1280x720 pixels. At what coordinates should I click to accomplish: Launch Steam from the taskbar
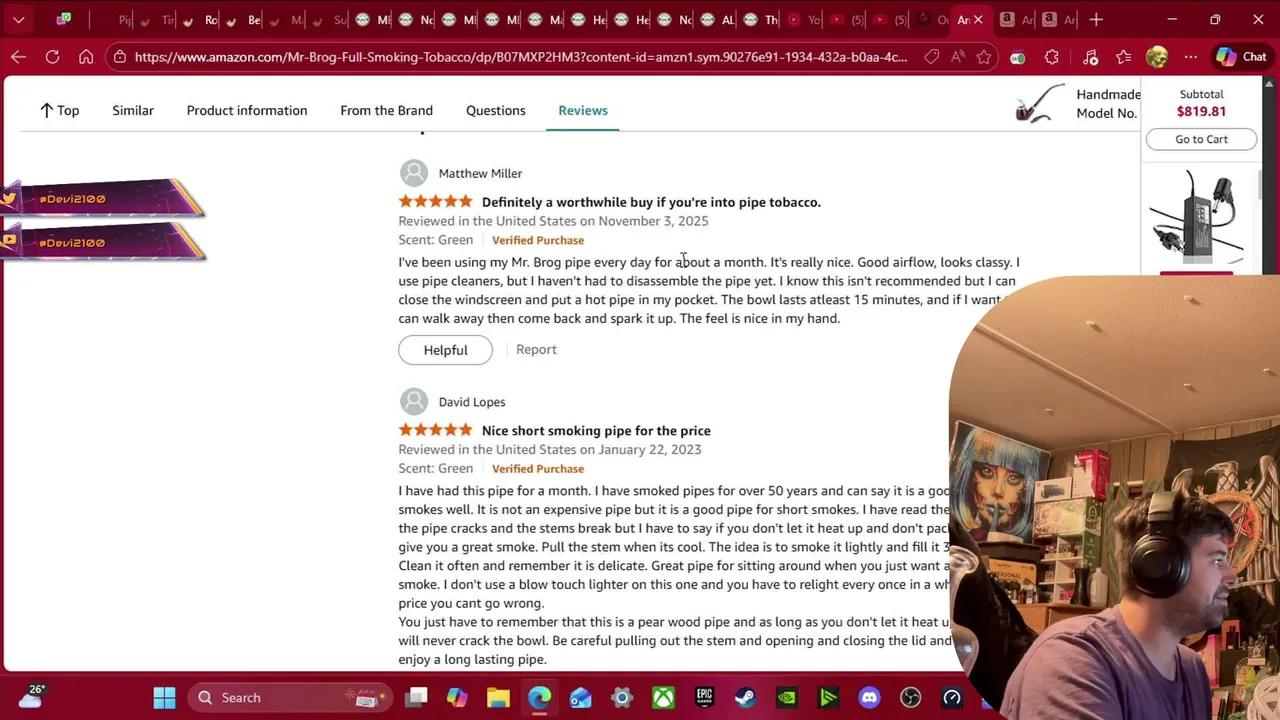(x=745, y=697)
